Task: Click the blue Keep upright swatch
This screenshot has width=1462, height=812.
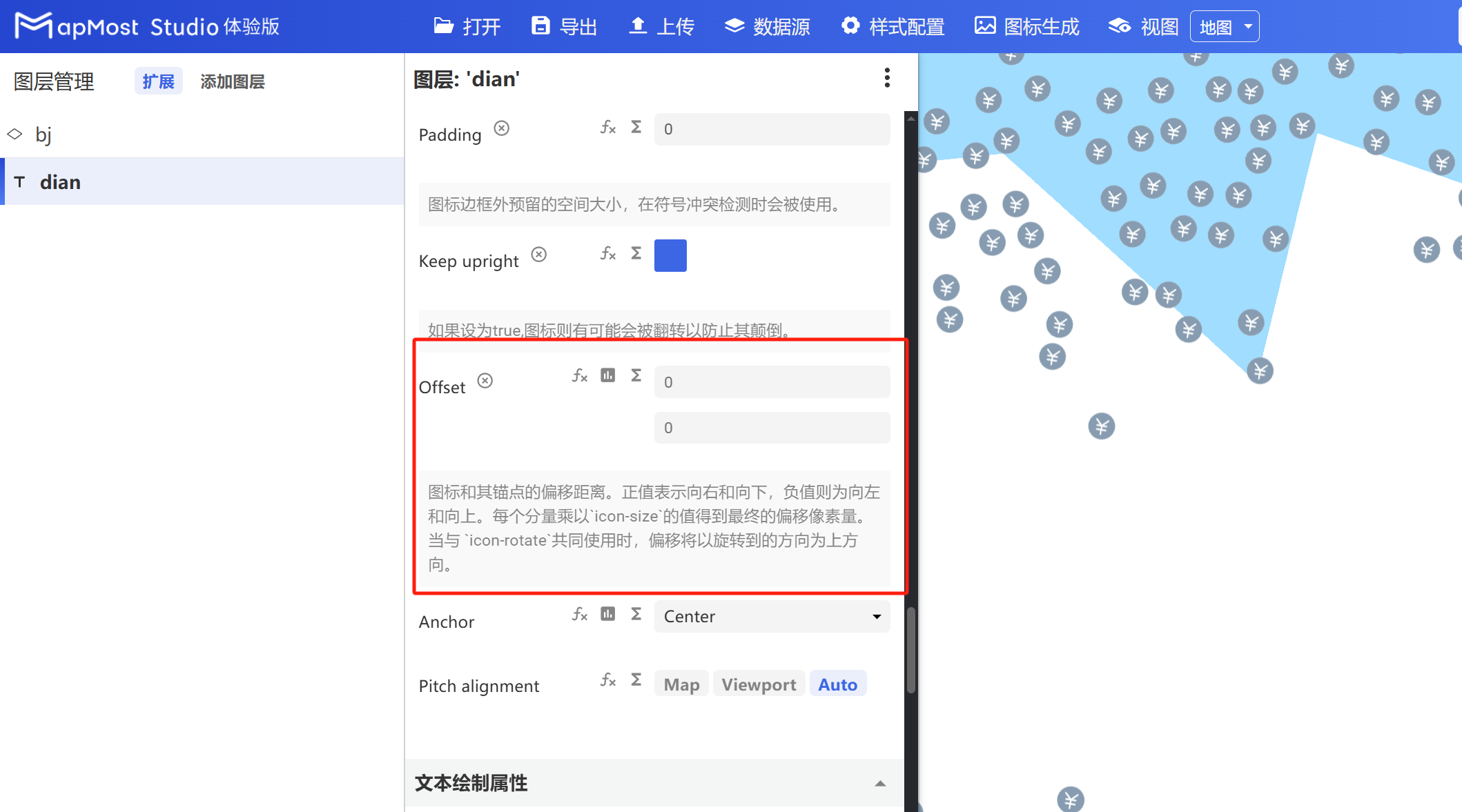Action: [670, 255]
